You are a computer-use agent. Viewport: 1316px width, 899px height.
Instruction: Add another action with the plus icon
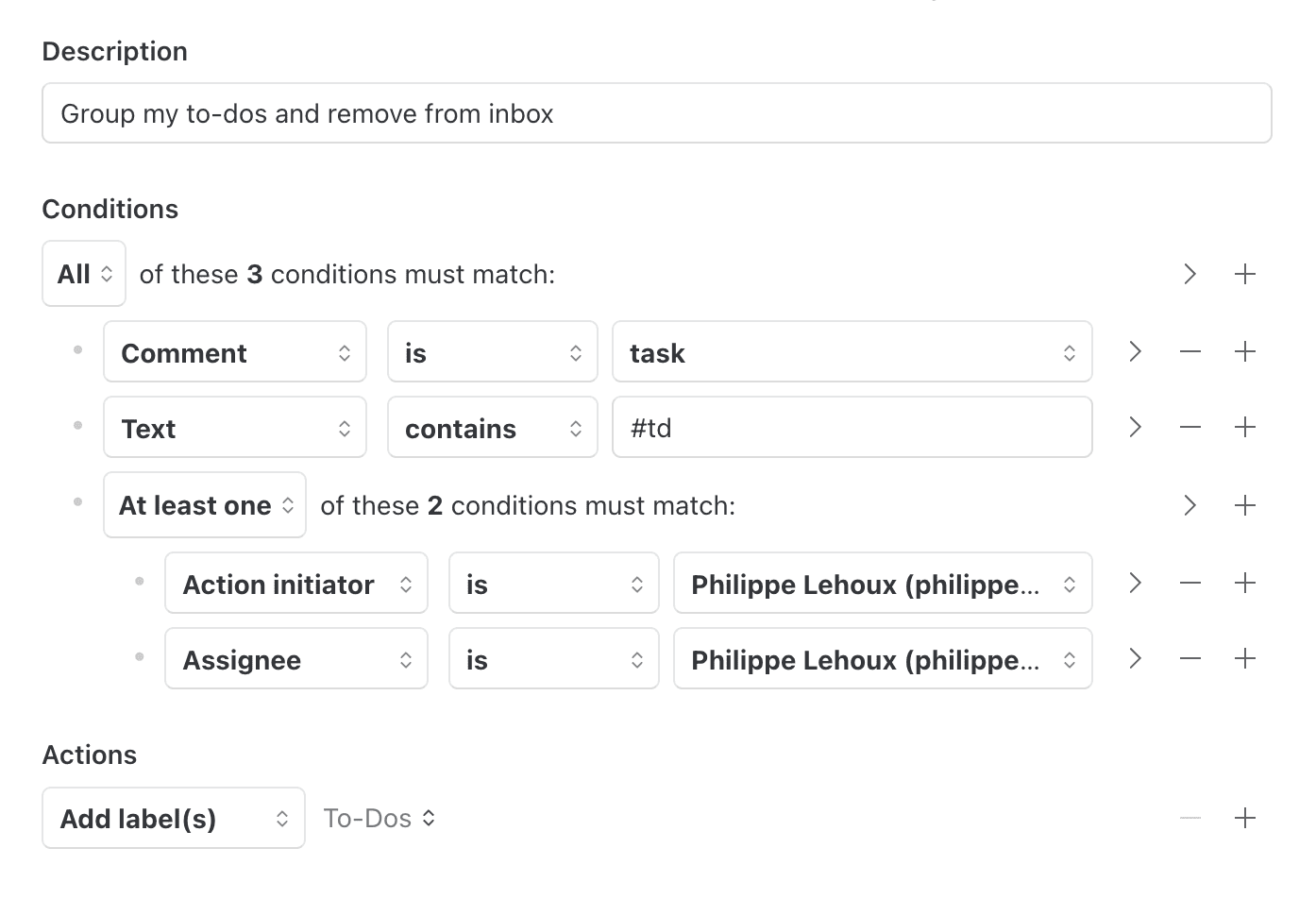[x=1245, y=818]
